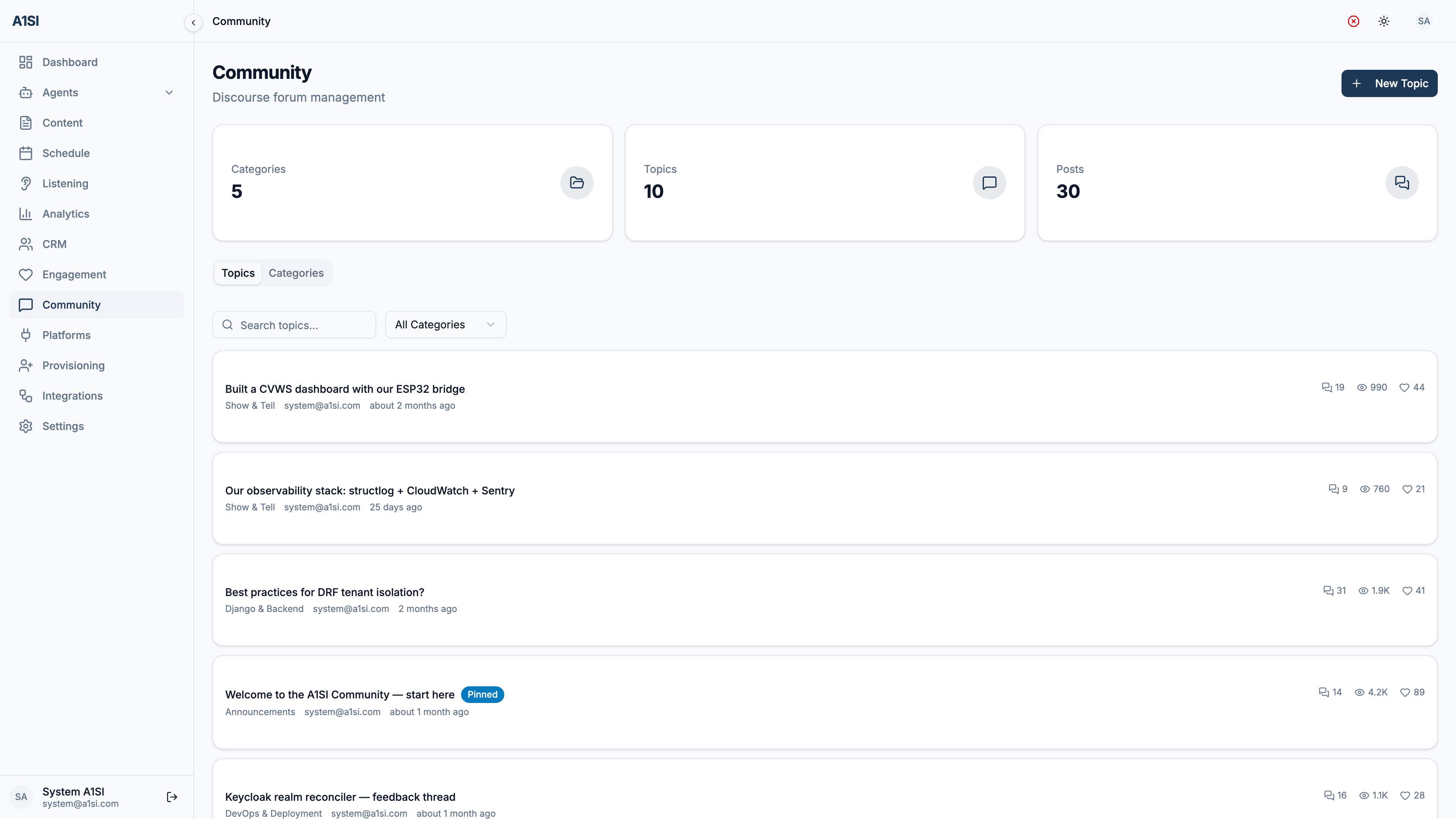Expand the Agents submenu chevron
This screenshot has height=819, width=1456.
click(169, 93)
